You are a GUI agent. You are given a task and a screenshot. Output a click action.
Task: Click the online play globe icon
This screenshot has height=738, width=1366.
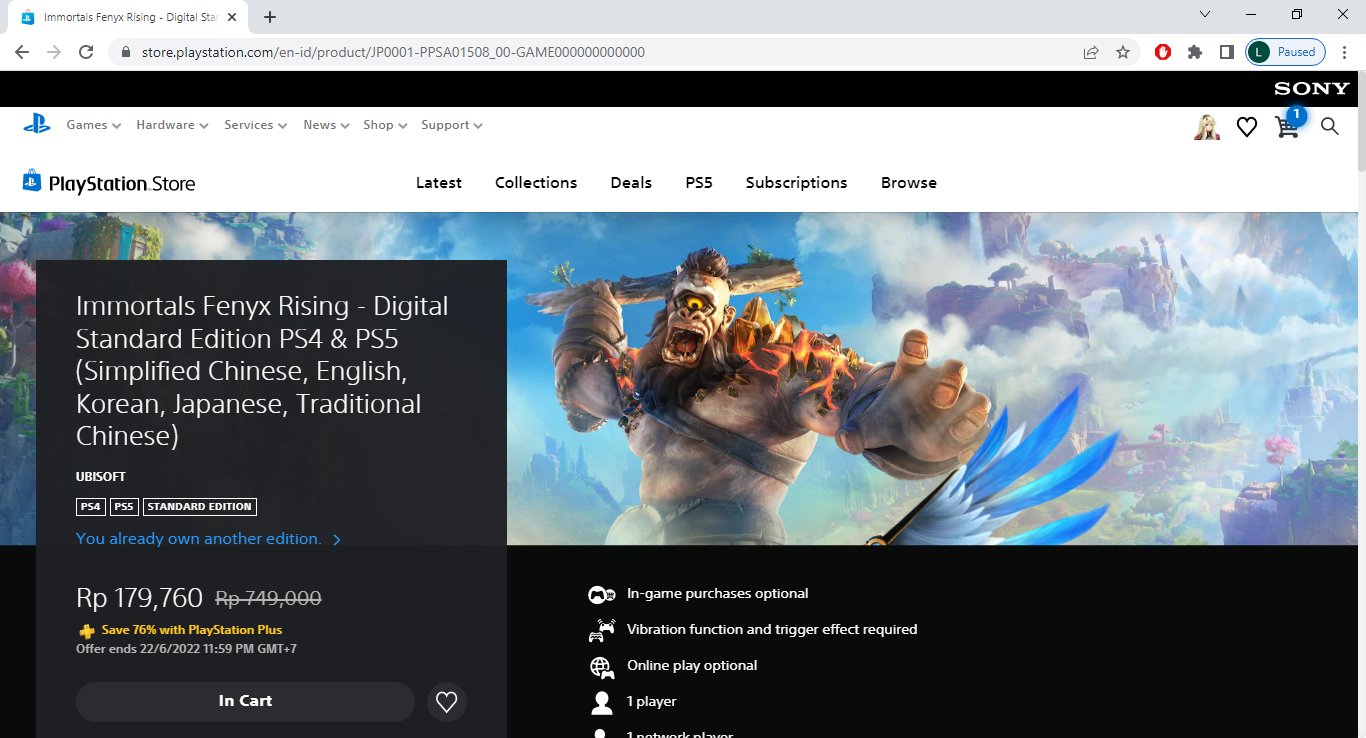click(x=601, y=667)
